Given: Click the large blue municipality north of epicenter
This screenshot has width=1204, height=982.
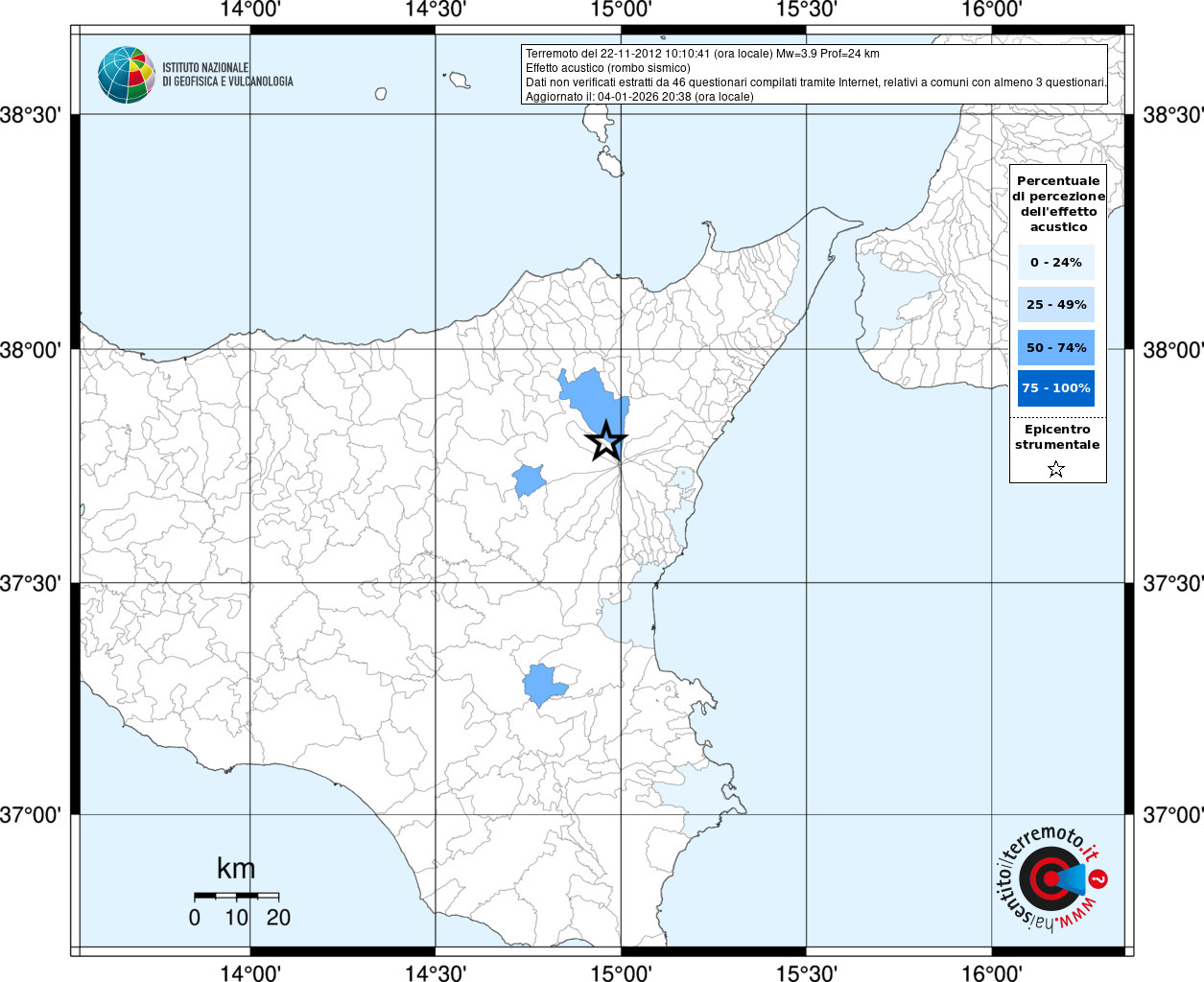Looking at the screenshot, I should (593, 396).
